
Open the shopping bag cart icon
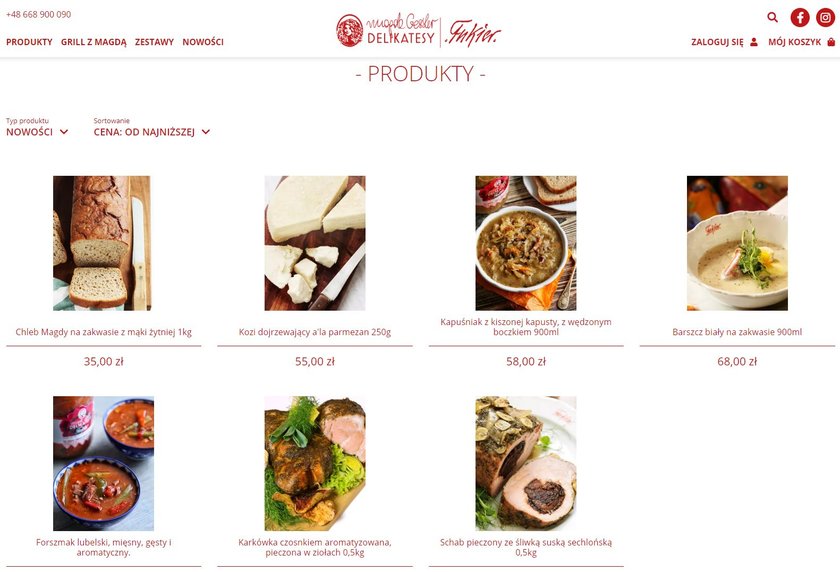click(831, 42)
